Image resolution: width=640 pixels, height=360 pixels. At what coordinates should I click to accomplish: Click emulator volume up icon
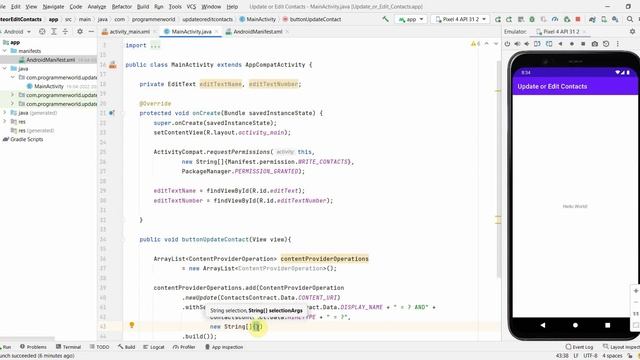(517, 44)
